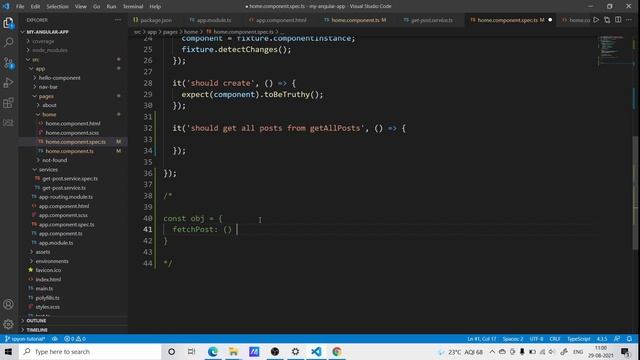
Task: Click the Windows taskbar search box
Action: (90, 351)
